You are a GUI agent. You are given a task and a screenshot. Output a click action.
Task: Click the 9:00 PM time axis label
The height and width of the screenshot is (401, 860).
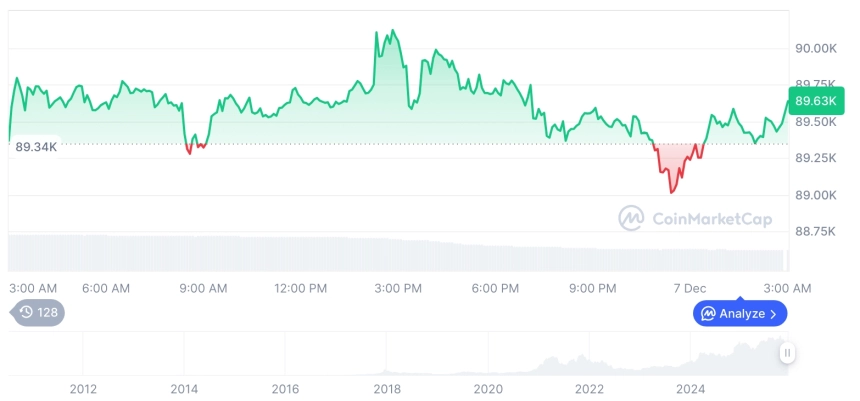click(592, 288)
